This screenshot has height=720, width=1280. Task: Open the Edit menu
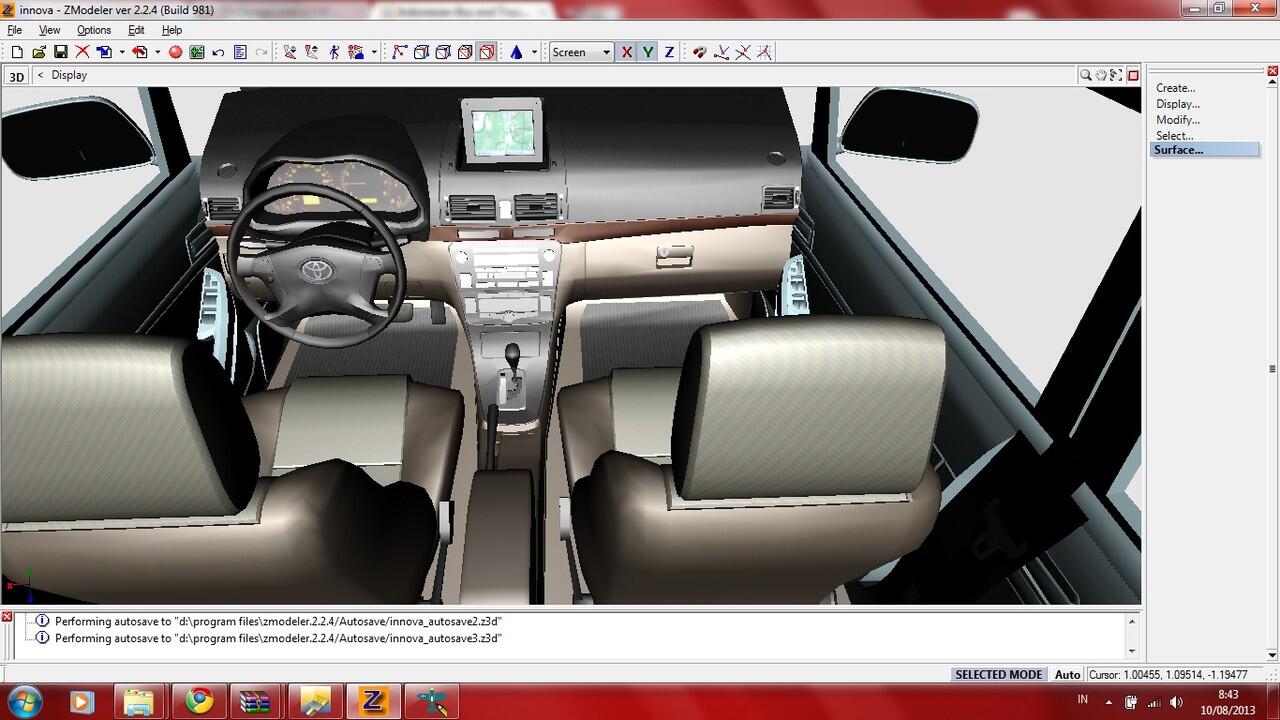click(x=135, y=30)
